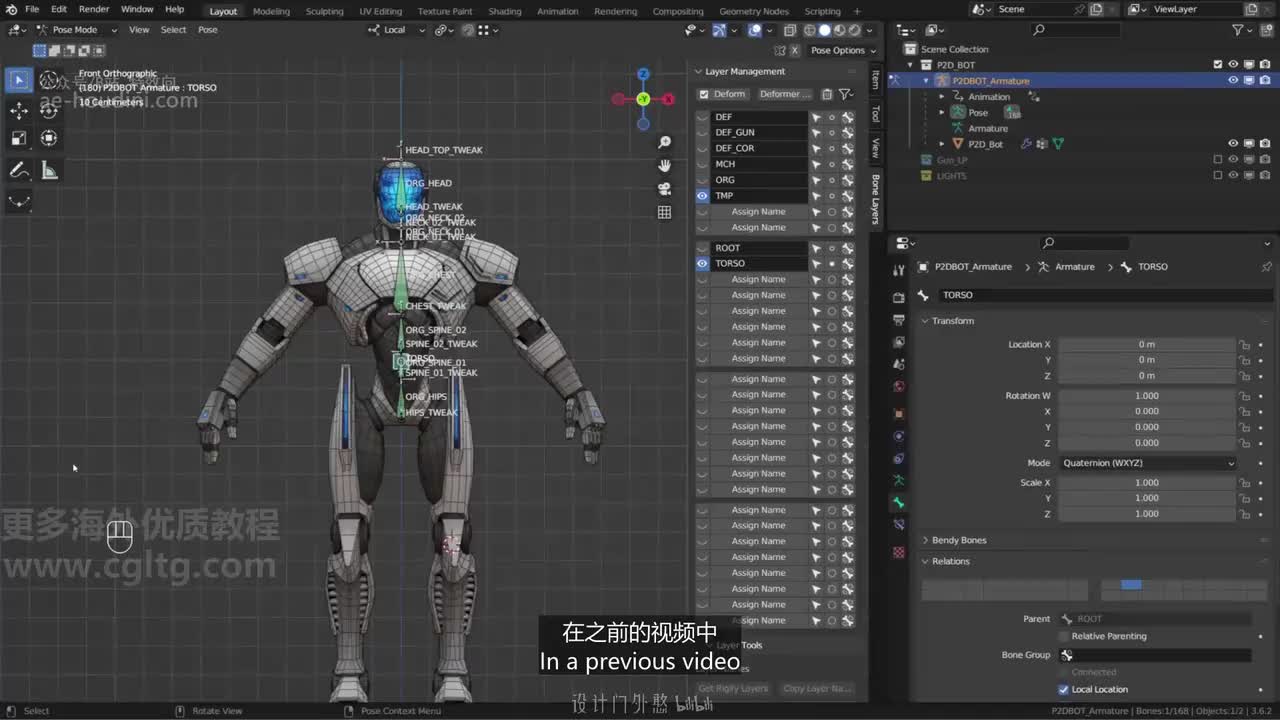Open the Pose Mode dropdown
The height and width of the screenshot is (720, 1280).
pos(76,30)
